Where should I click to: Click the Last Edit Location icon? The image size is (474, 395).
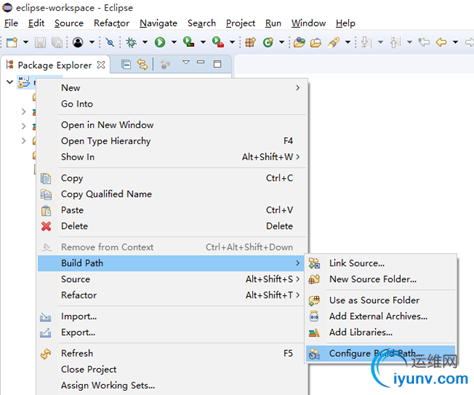pos(424,42)
